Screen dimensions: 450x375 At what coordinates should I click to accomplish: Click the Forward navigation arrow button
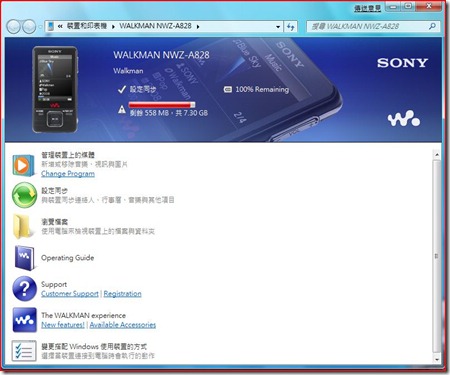tap(29, 27)
